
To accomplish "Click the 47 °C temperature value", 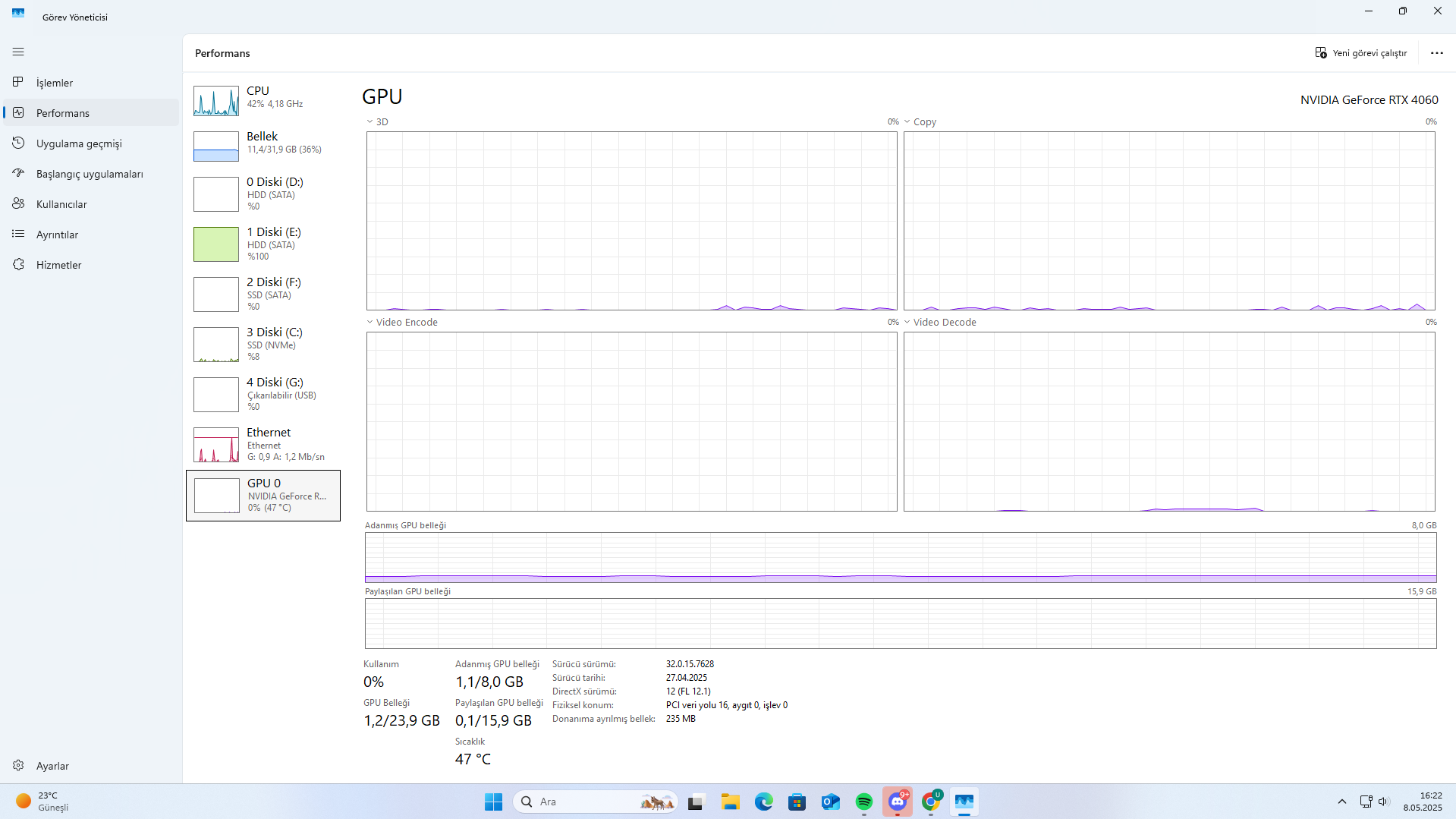I will point(473,758).
